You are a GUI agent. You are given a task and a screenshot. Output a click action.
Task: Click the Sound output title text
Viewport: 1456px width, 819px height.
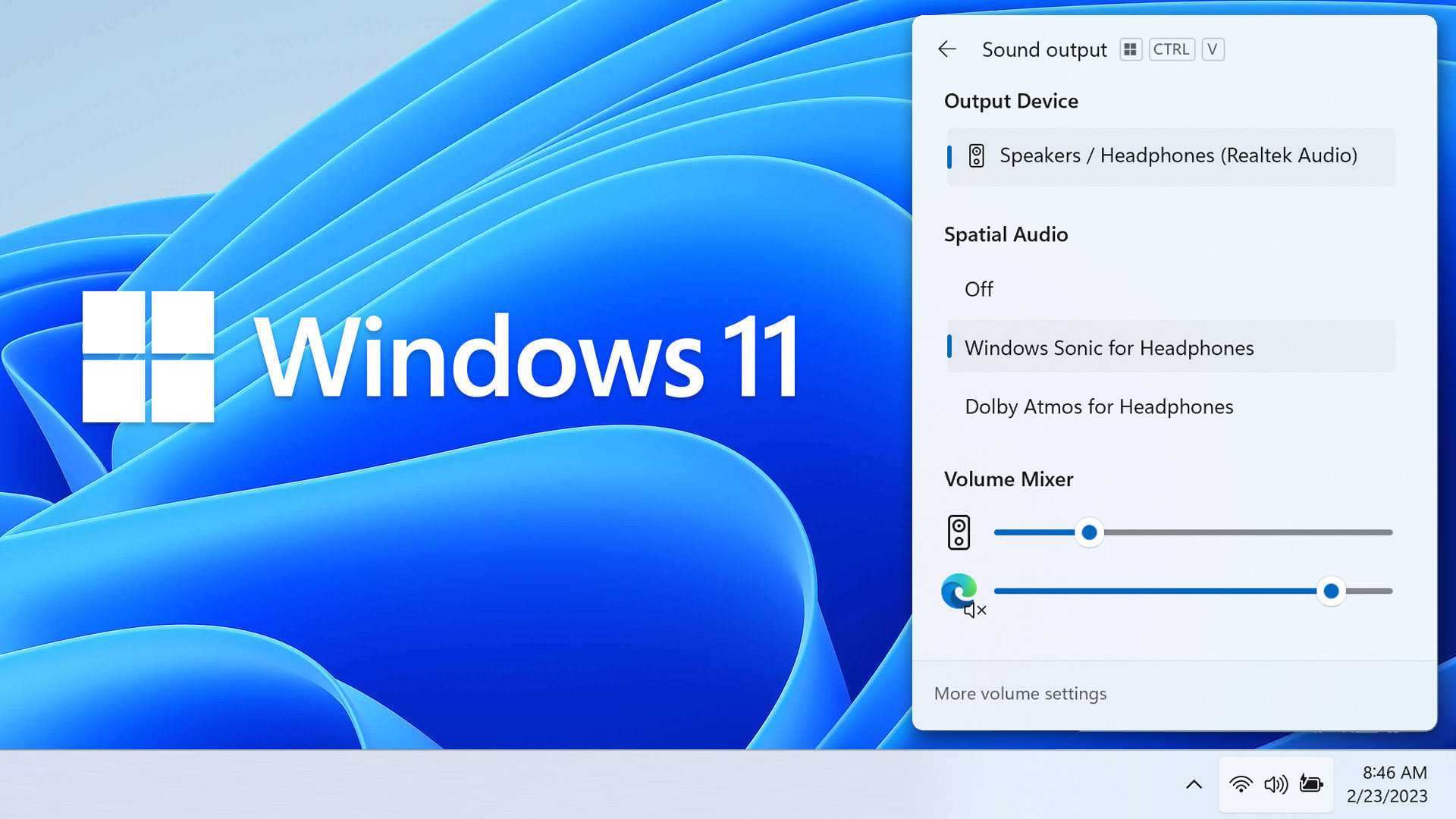point(1044,50)
